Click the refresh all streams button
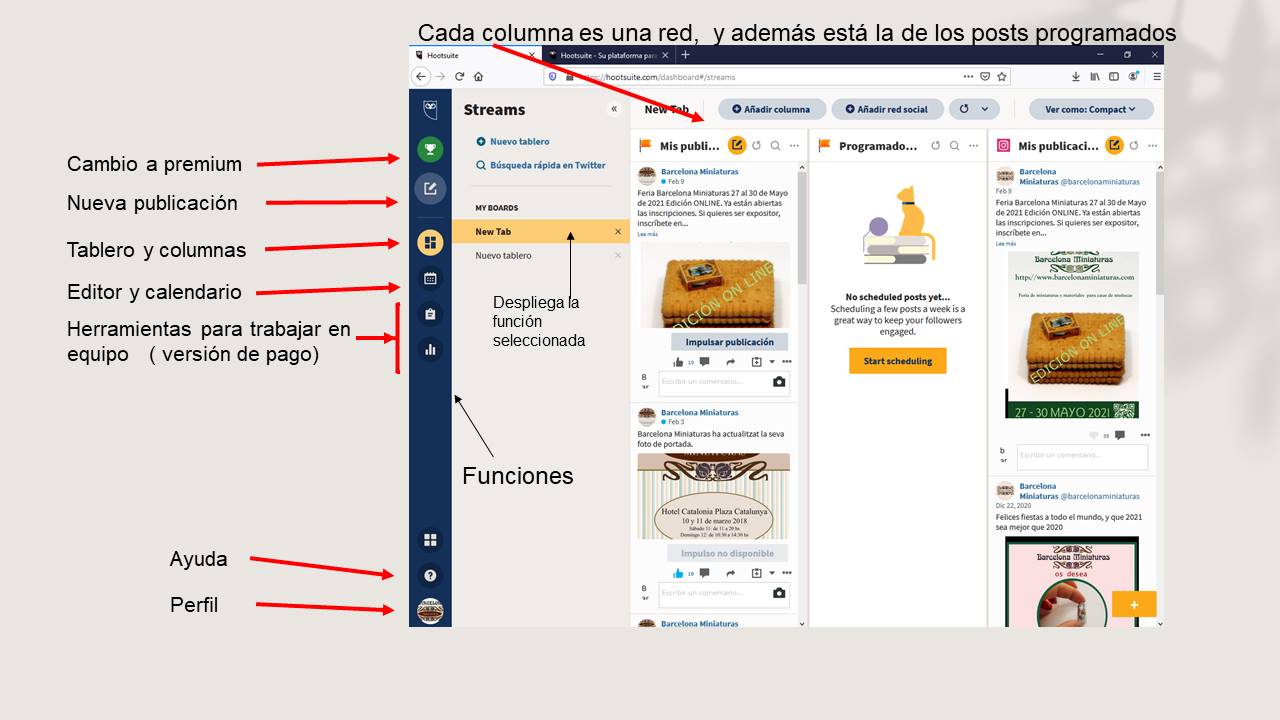The height and width of the screenshot is (720, 1280). 964,109
